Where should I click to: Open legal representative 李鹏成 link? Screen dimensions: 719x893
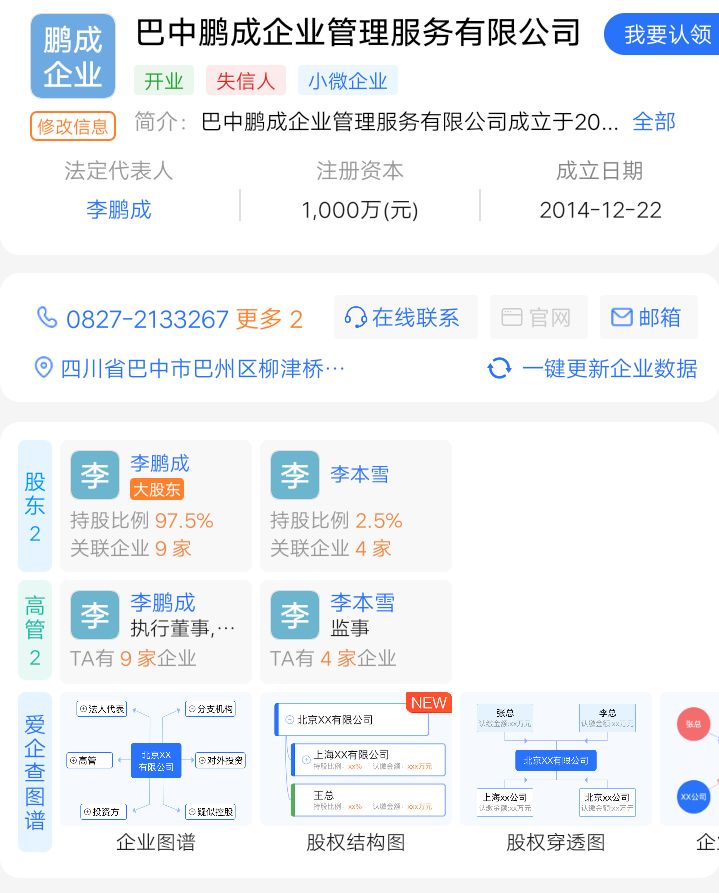[x=118, y=210]
